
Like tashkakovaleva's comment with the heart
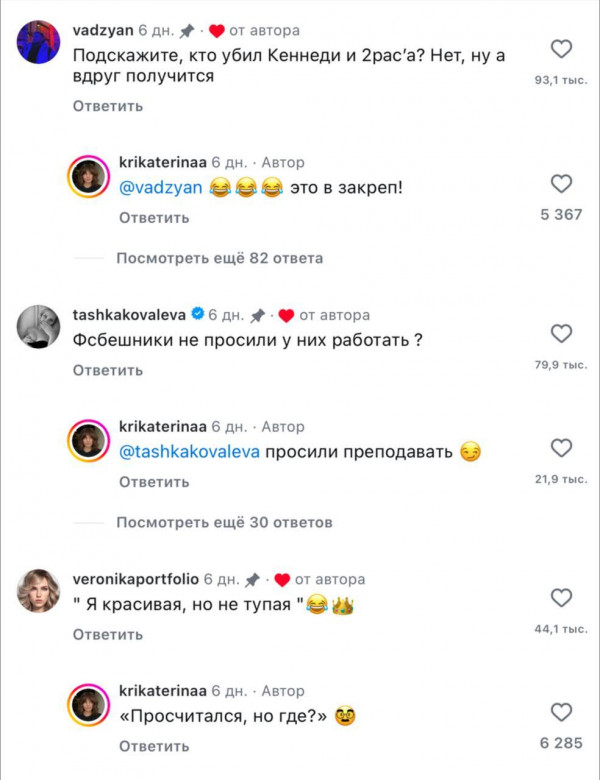tap(562, 334)
